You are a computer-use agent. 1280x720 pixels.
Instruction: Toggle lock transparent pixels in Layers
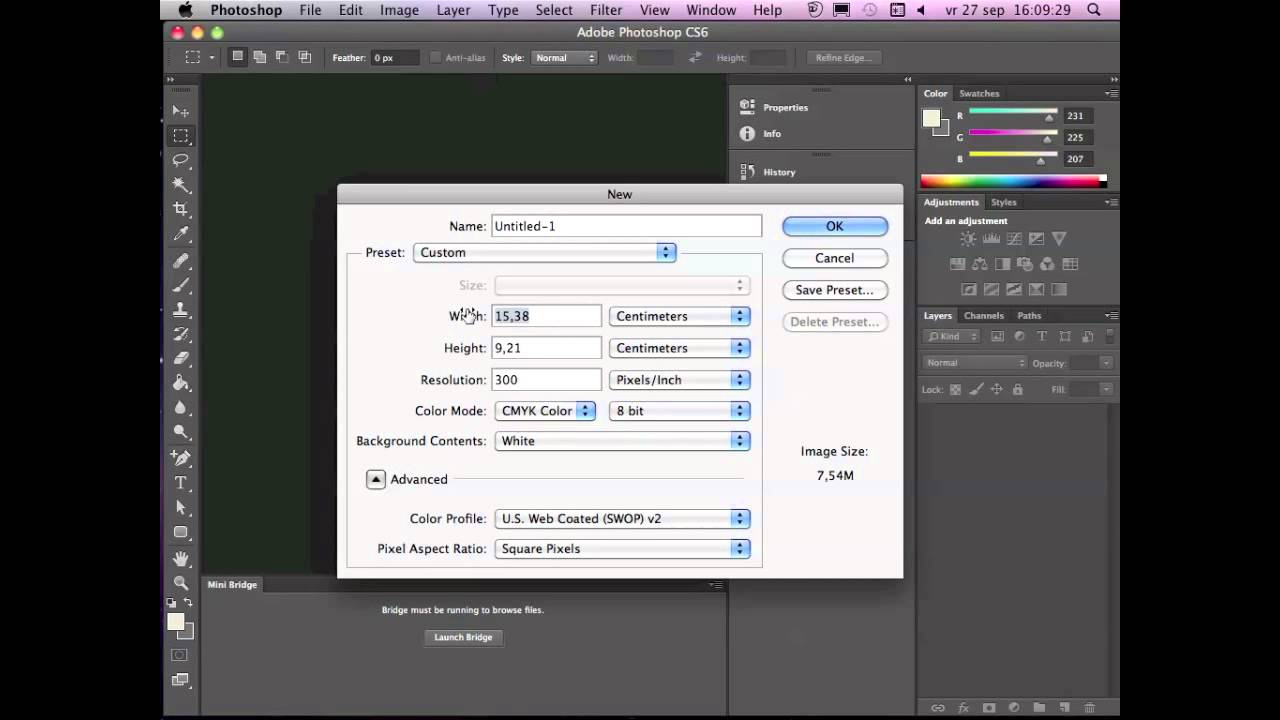click(x=955, y=390)
